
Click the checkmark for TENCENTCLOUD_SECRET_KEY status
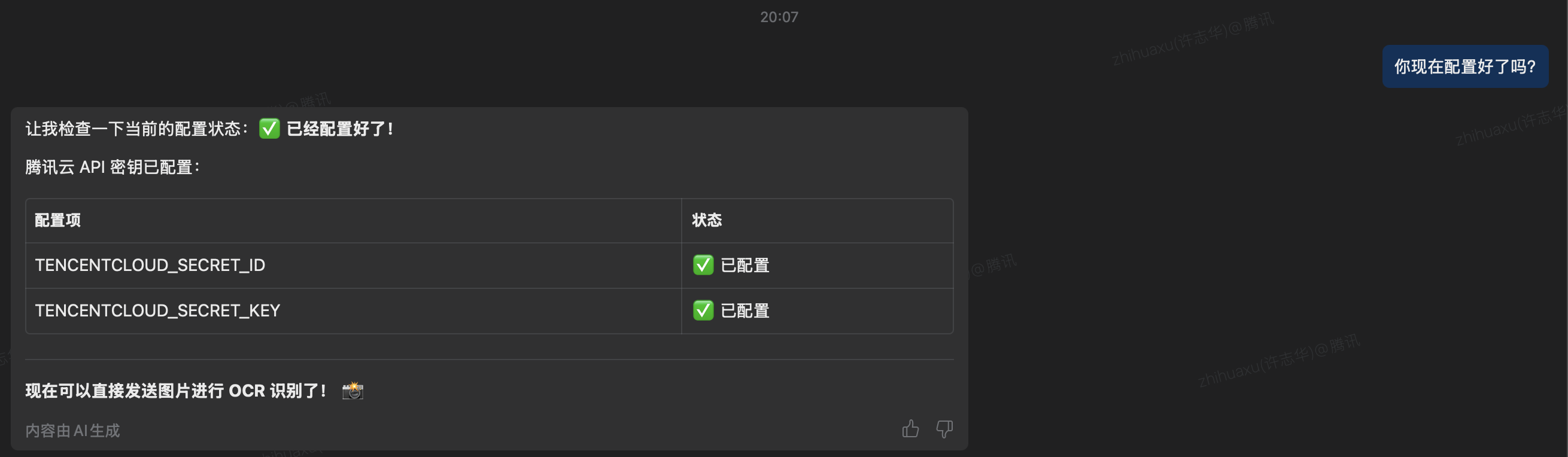(x=704, y=311)
